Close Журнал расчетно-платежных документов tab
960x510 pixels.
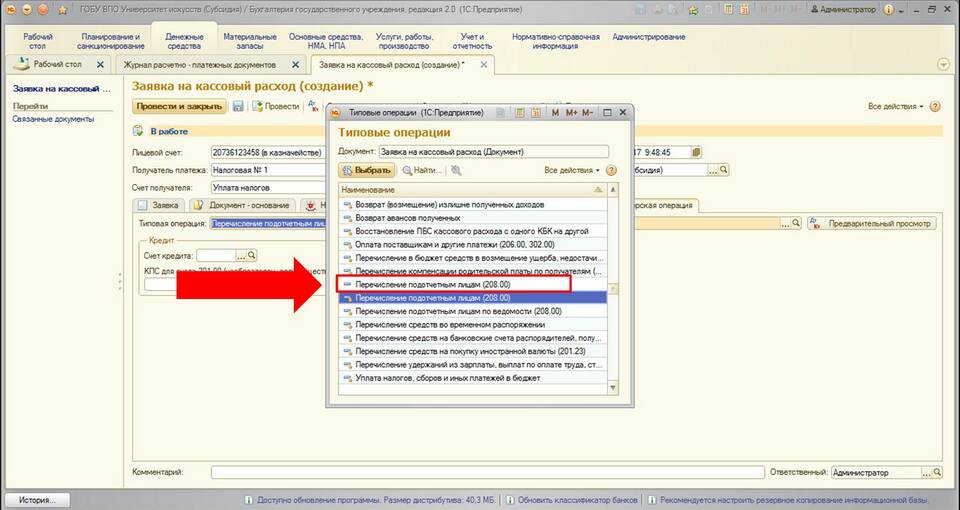pyautogui.click(x=295, y=64)
